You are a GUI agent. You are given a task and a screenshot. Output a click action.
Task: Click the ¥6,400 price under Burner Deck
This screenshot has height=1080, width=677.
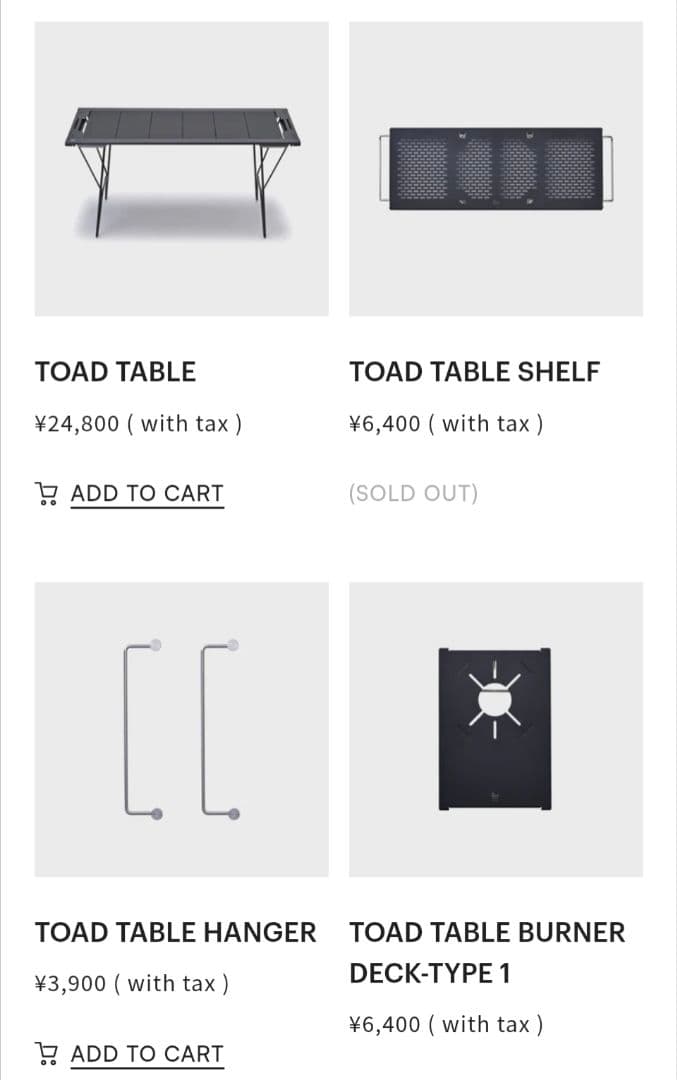[385, 1024]
